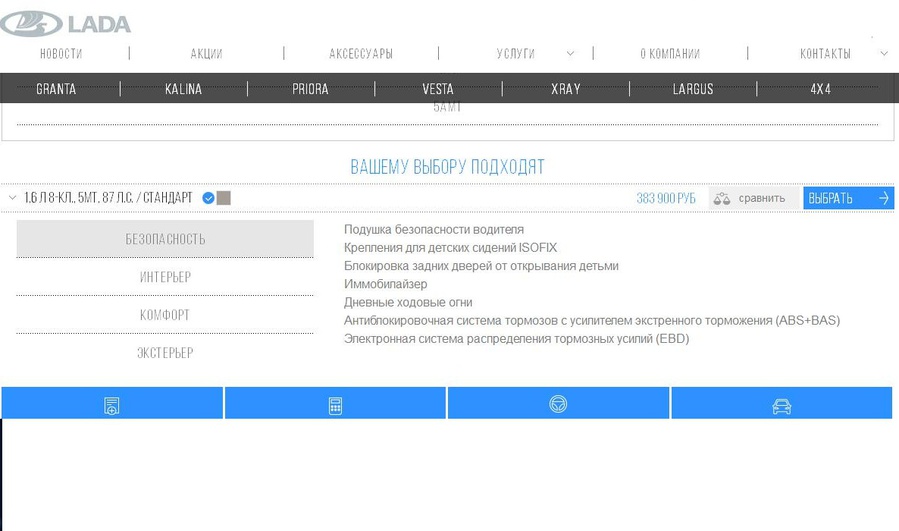This screenshot has height=531, width=899.
Task: Select the 4X4 model tab
Action: coord(820,89)
